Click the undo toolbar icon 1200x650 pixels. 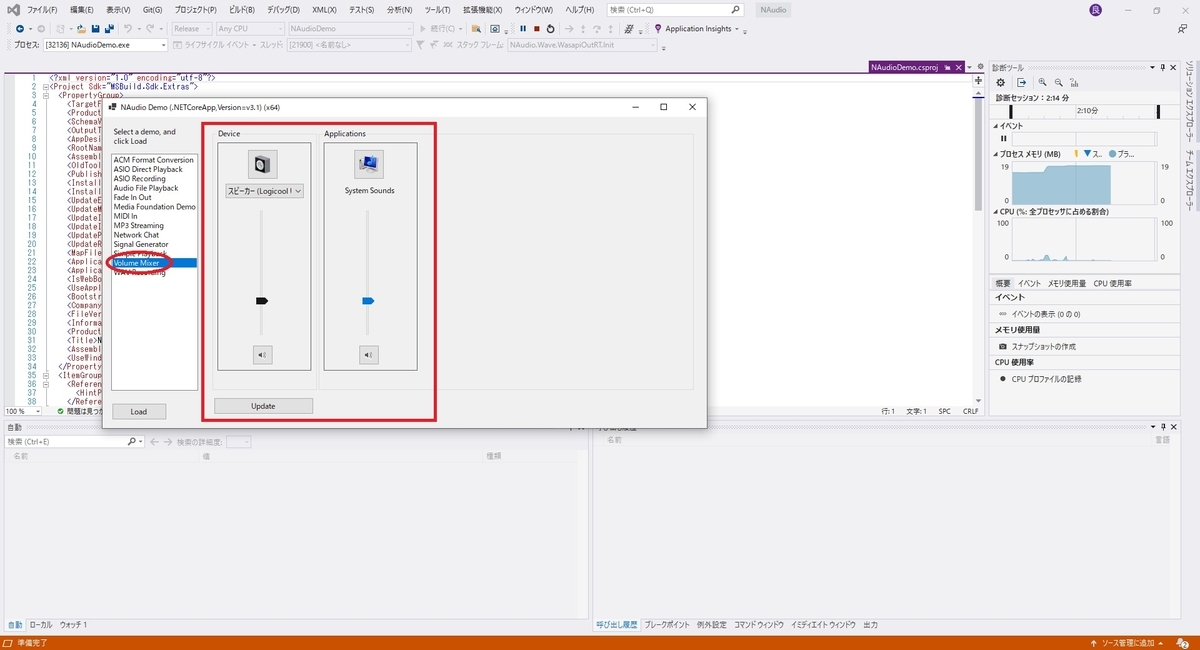tap(127, 29)
